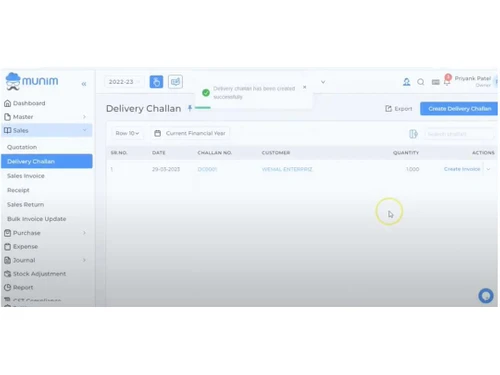
Task: Click the blue quick-action hand icon
Action: 156,82
